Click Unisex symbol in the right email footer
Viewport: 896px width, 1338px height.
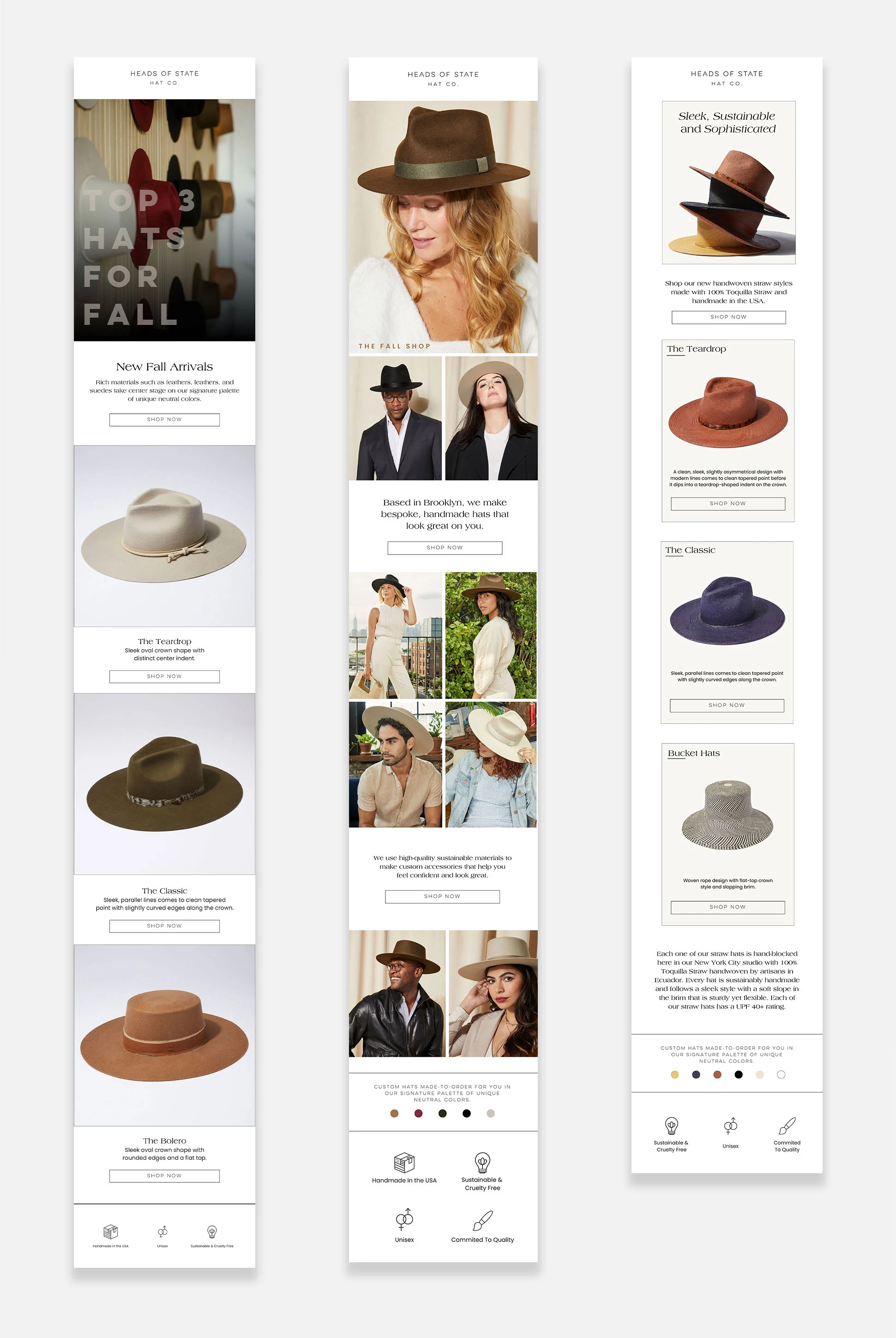[x=730, y=1126]
